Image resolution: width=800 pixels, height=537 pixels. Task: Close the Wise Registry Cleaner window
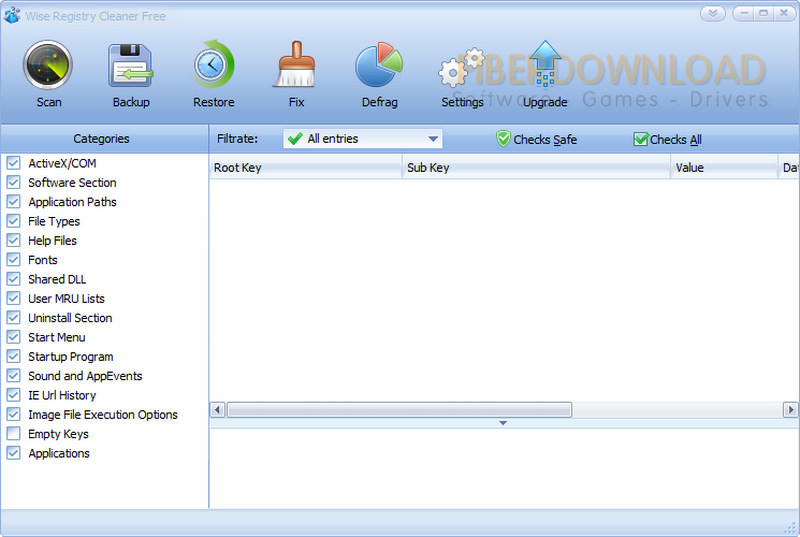[x=784, y=13]
